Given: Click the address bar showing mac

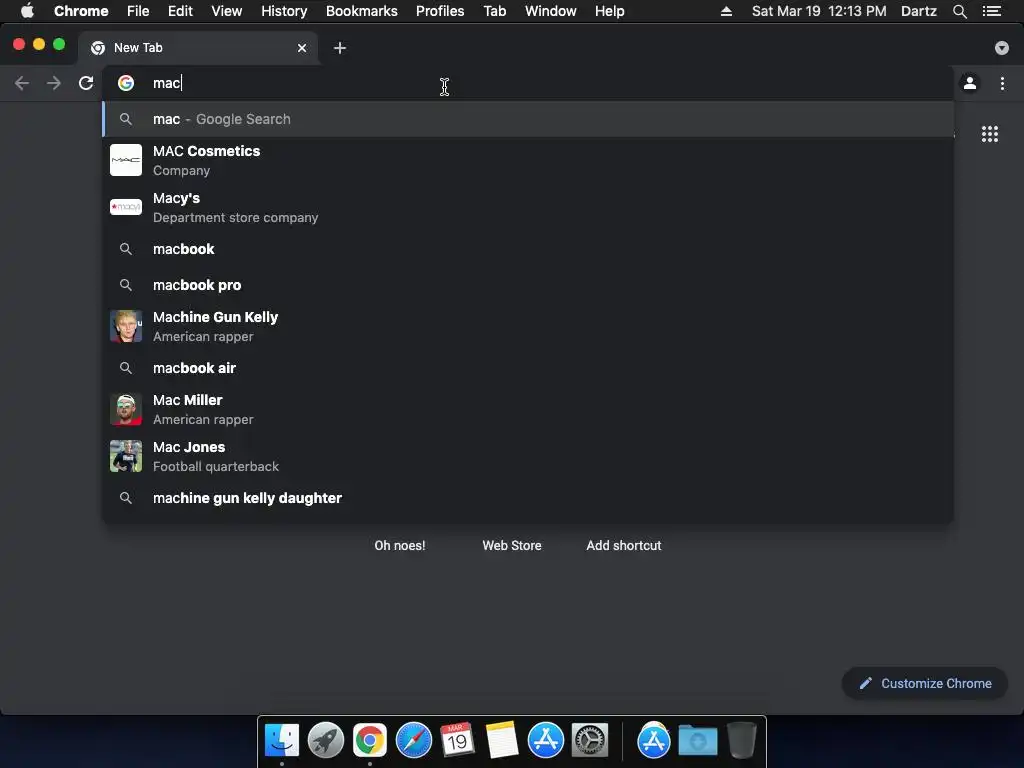Looking at the screenshot, I should point(528,83).
